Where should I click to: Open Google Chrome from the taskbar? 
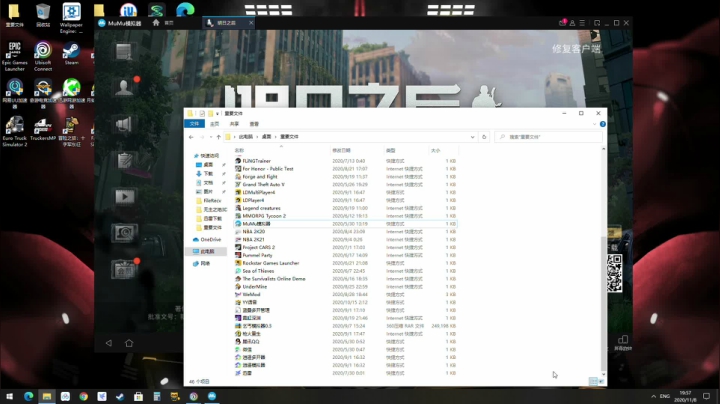[84, 396]
